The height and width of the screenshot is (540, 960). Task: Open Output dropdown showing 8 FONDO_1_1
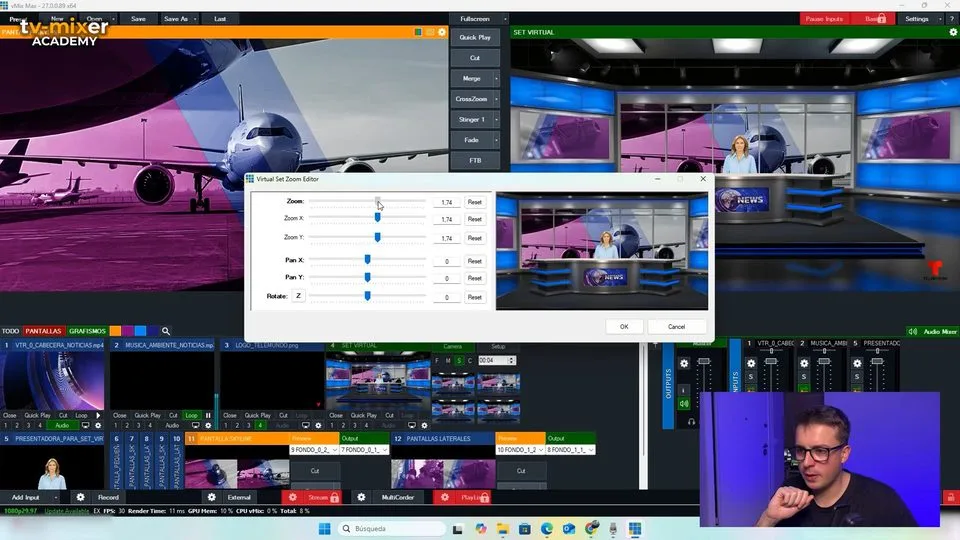[x=571, y=450]
